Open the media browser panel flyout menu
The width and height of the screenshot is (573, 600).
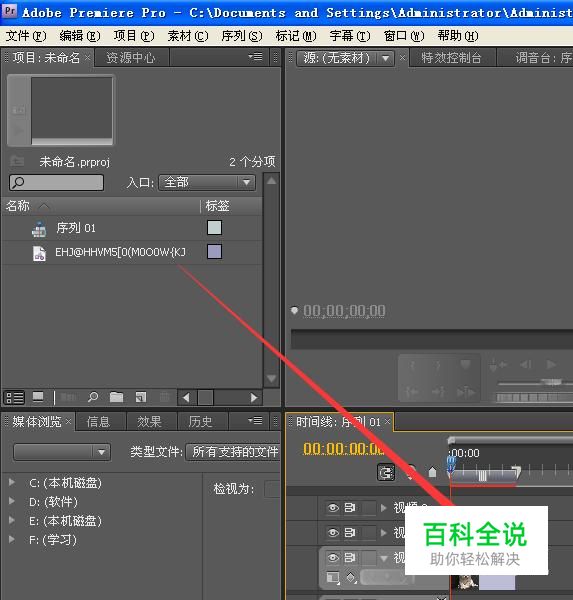tap(255, 421)
